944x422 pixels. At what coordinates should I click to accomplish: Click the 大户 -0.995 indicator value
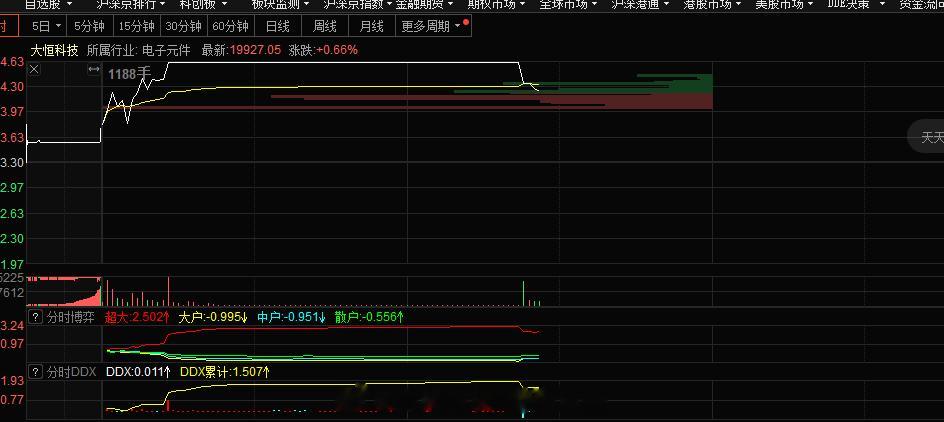pyautogui.click(x=213, y=318)
